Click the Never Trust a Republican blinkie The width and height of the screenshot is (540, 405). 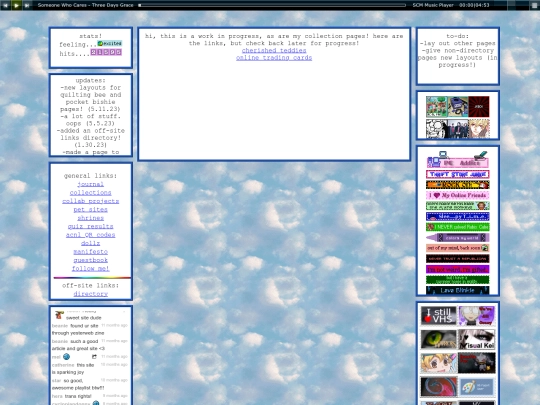(x=458, y=259)
